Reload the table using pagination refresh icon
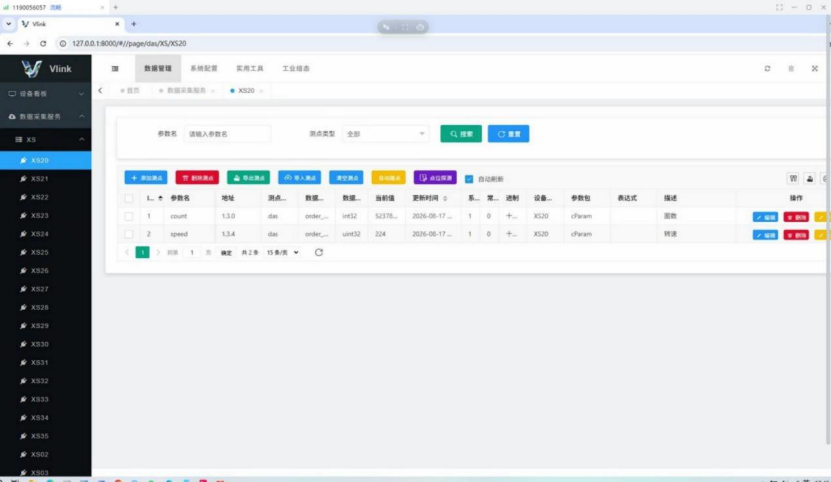Image resolution: width=831 pixels, height=482 pixels. pos(319,252)
